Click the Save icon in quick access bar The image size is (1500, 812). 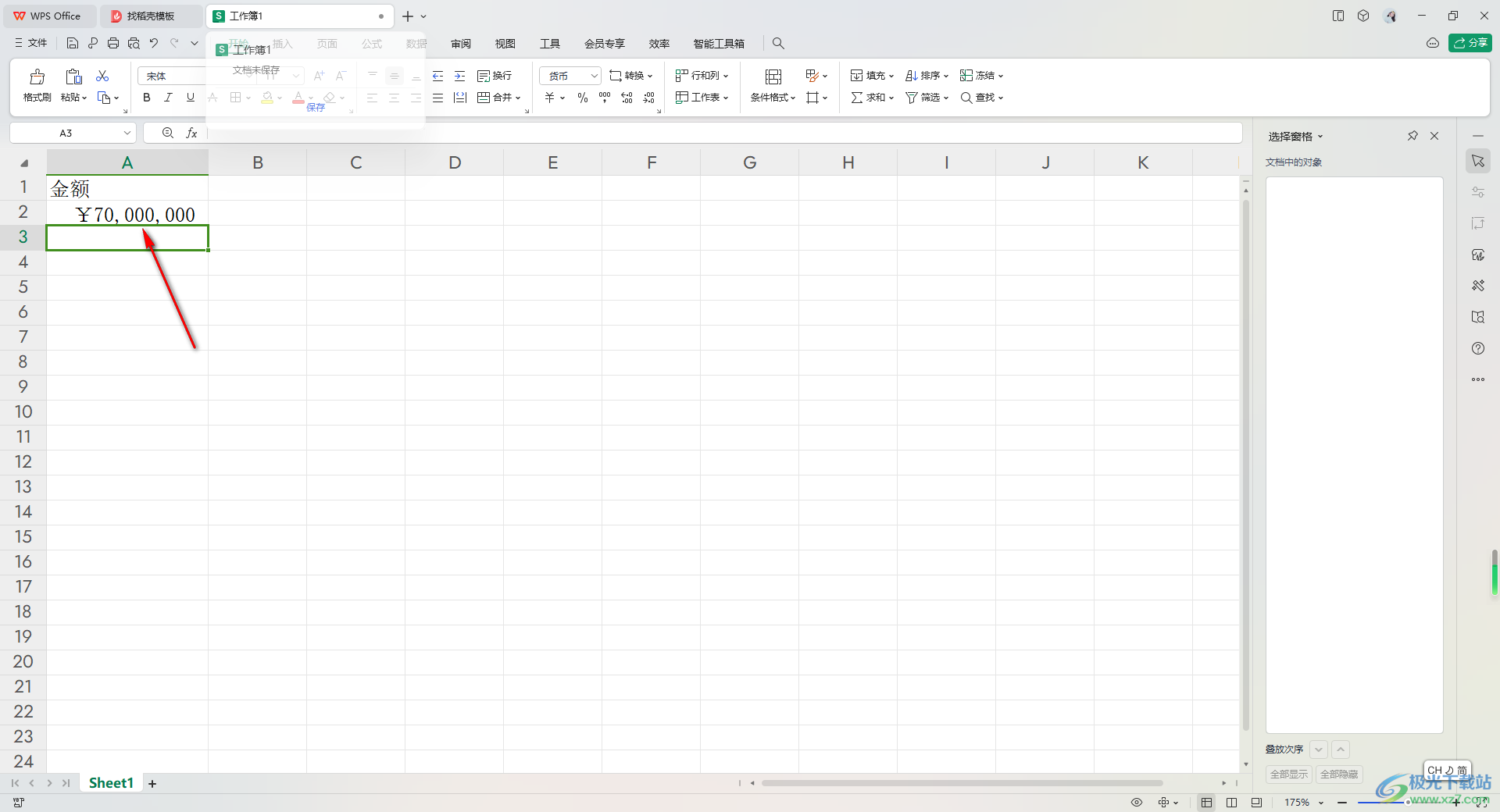point(72,43)
